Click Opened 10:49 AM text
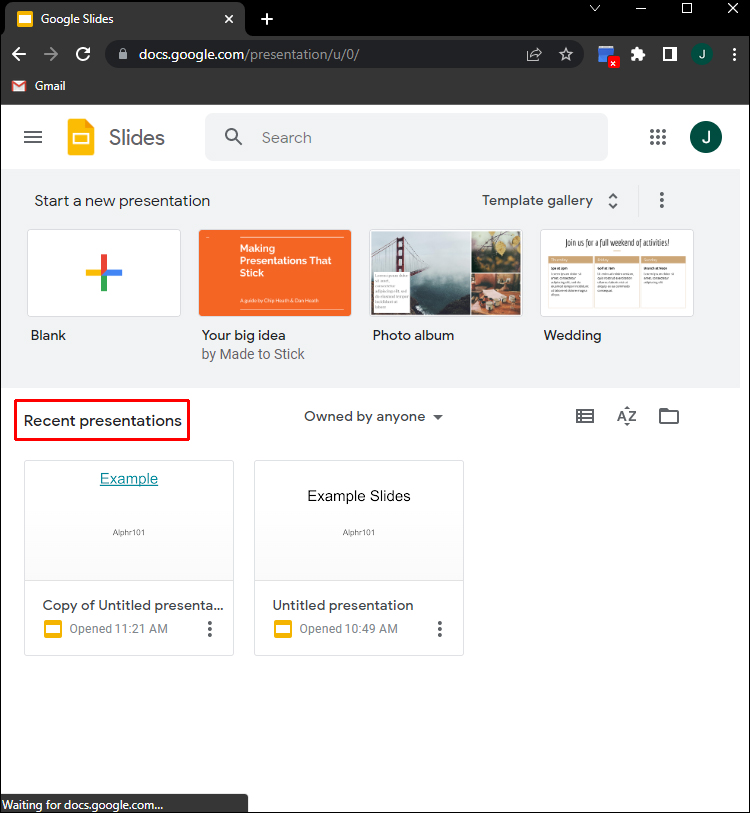The image size is (750, 813). (x=348, y=629)
